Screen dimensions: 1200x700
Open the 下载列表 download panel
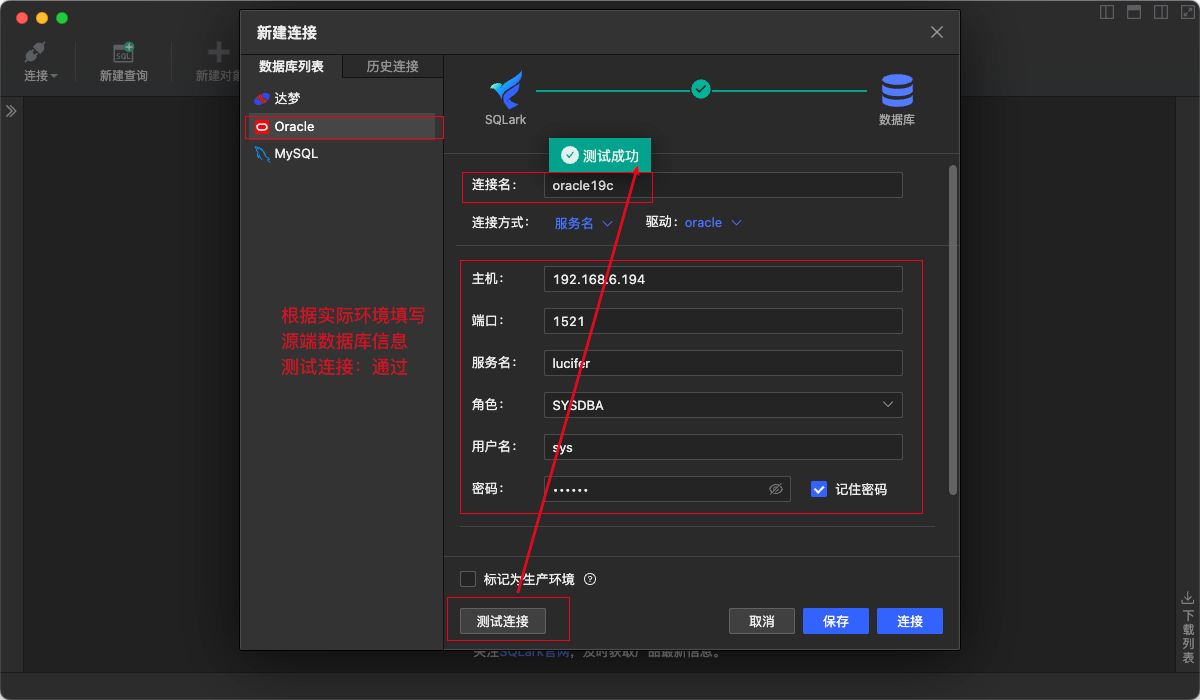(x=1188, y=627)
